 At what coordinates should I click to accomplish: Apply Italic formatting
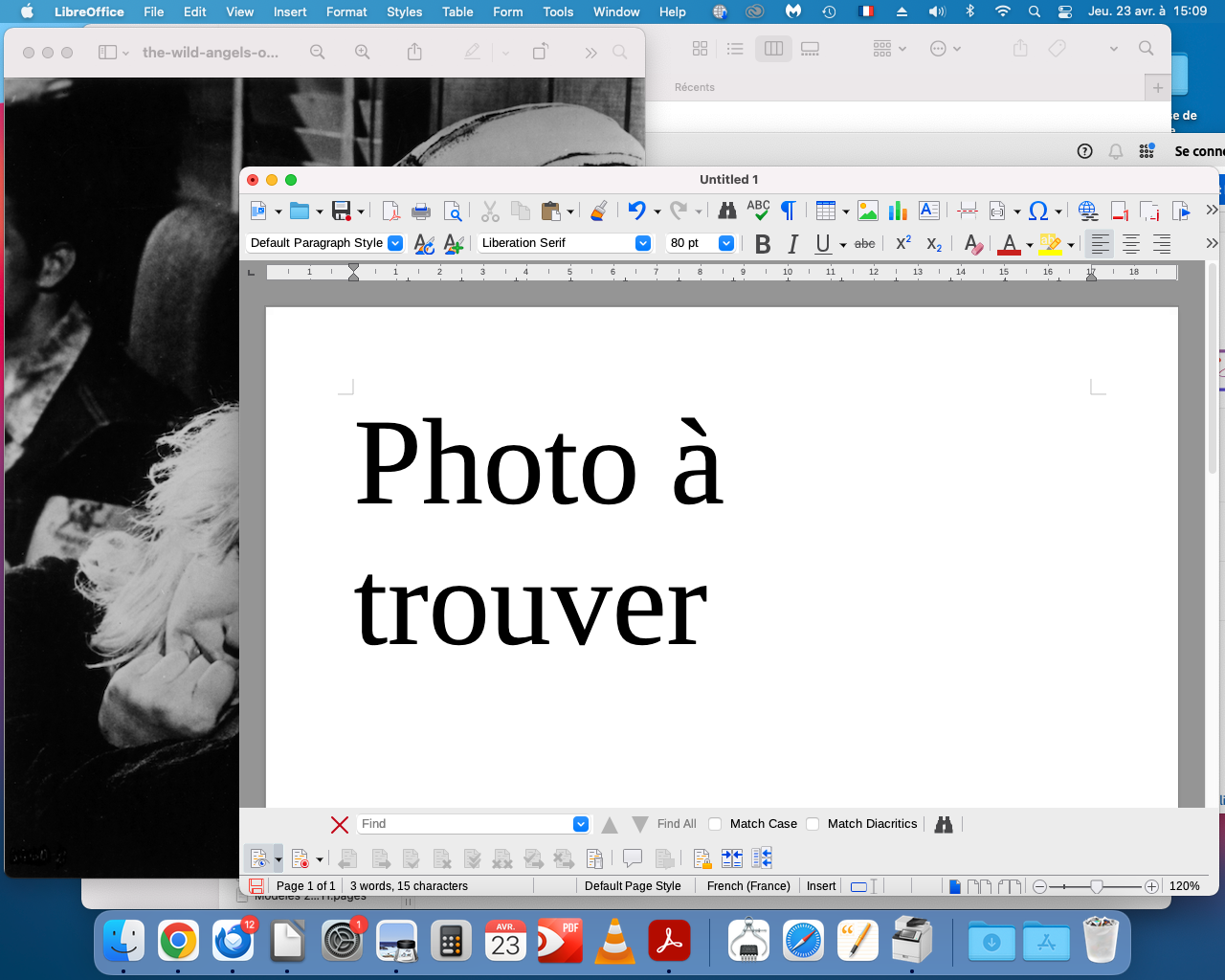click(x=792, y=244)
